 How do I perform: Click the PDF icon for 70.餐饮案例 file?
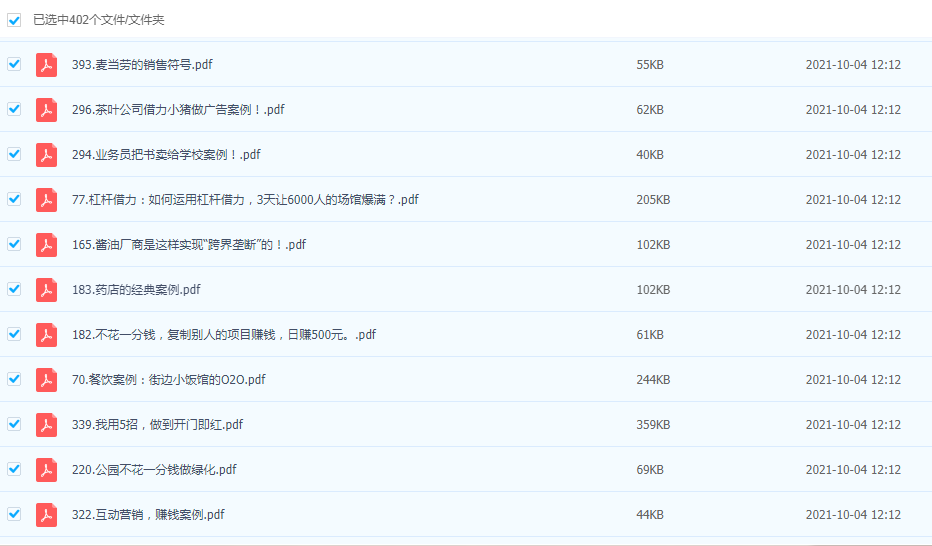click(x=46, y=380)
